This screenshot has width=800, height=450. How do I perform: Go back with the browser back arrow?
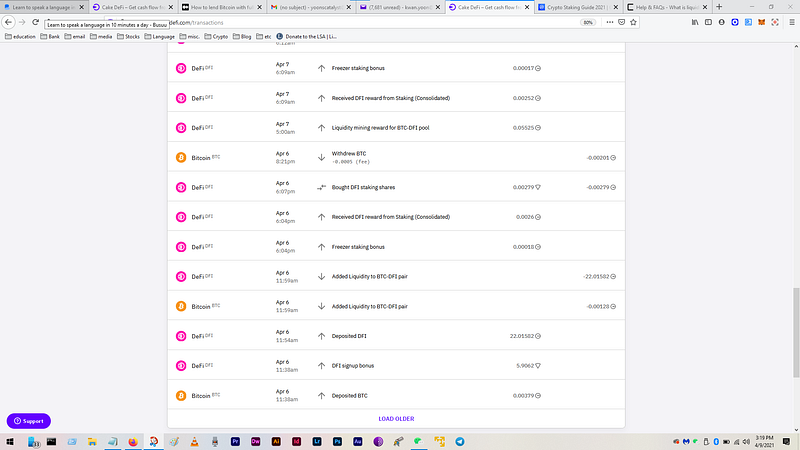pyautogui.click(x=8, y=22)
